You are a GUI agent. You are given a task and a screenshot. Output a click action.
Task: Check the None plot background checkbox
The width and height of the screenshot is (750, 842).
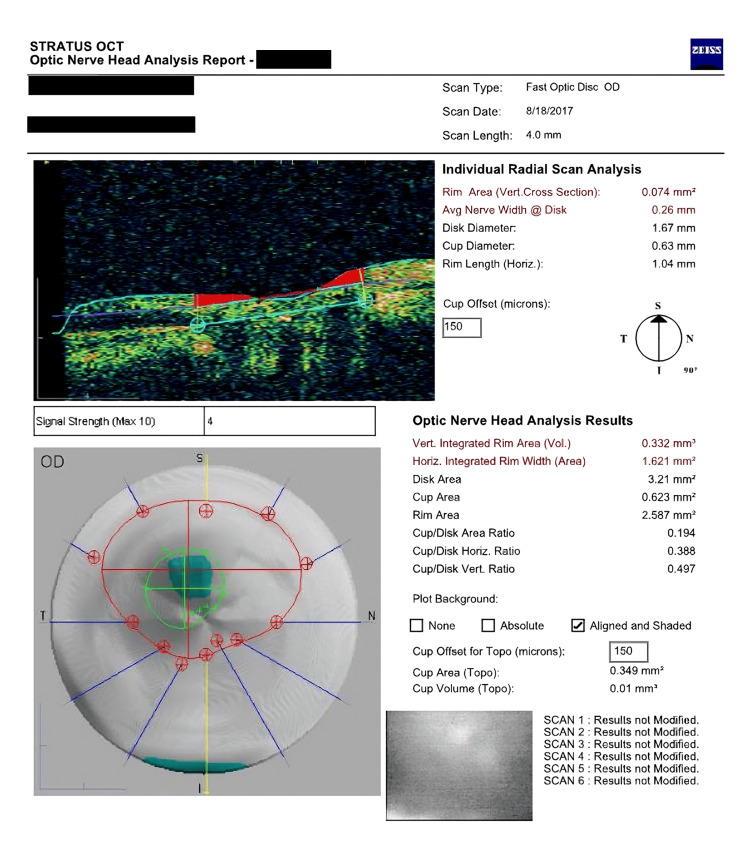(416, 626)
